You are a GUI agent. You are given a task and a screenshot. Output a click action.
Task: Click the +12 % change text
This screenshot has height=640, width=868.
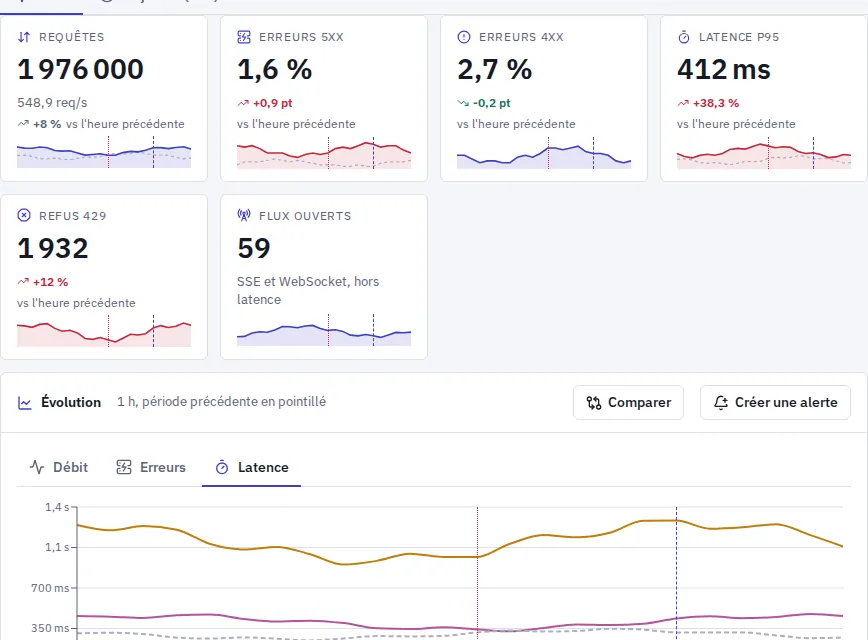point(50,282)
